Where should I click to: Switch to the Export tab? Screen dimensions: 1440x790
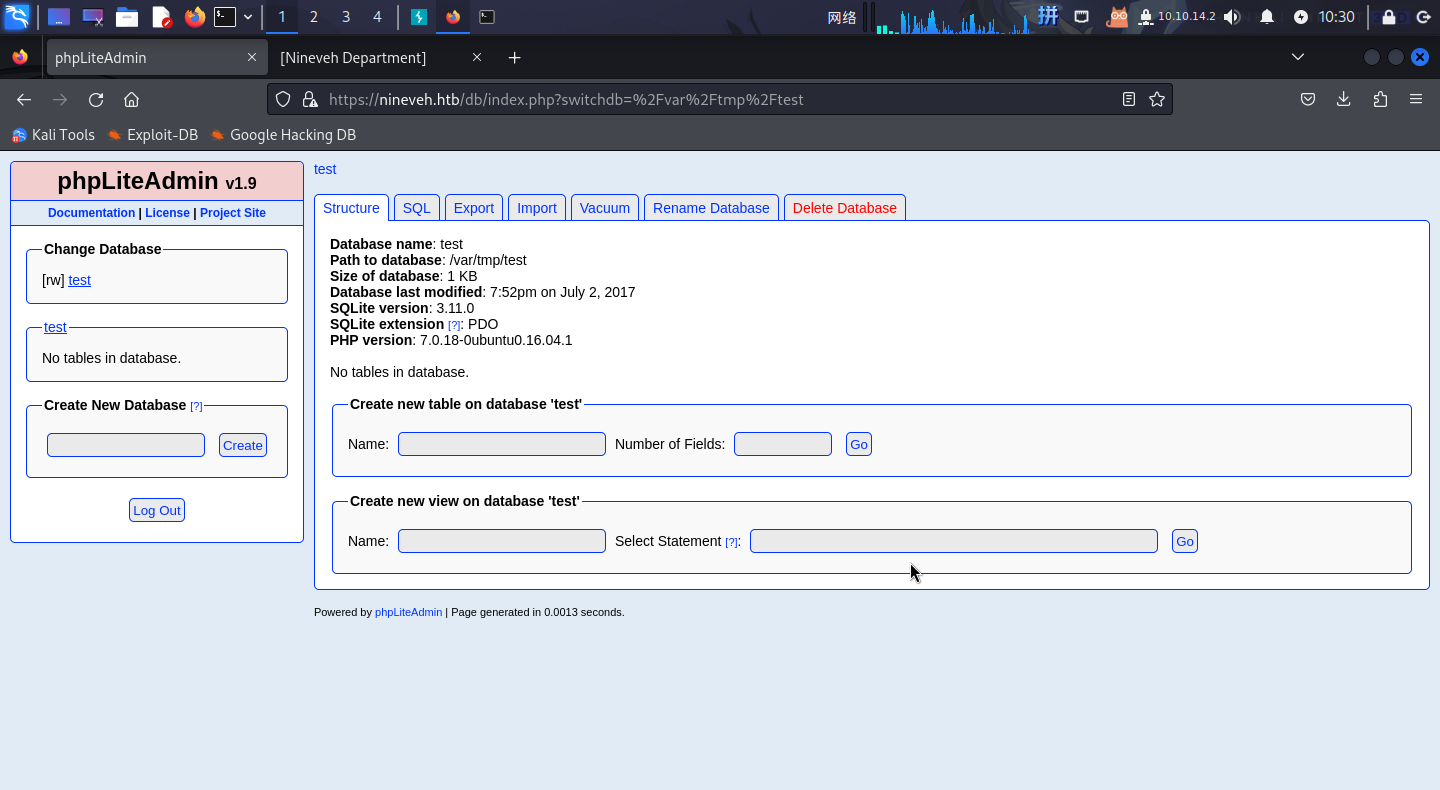474,208
